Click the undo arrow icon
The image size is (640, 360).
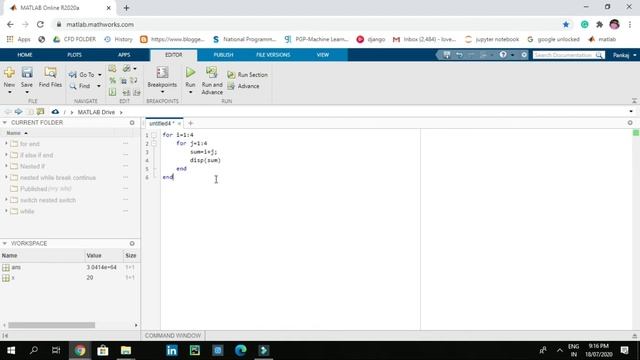pyautogui.click(x=459, y=55)
